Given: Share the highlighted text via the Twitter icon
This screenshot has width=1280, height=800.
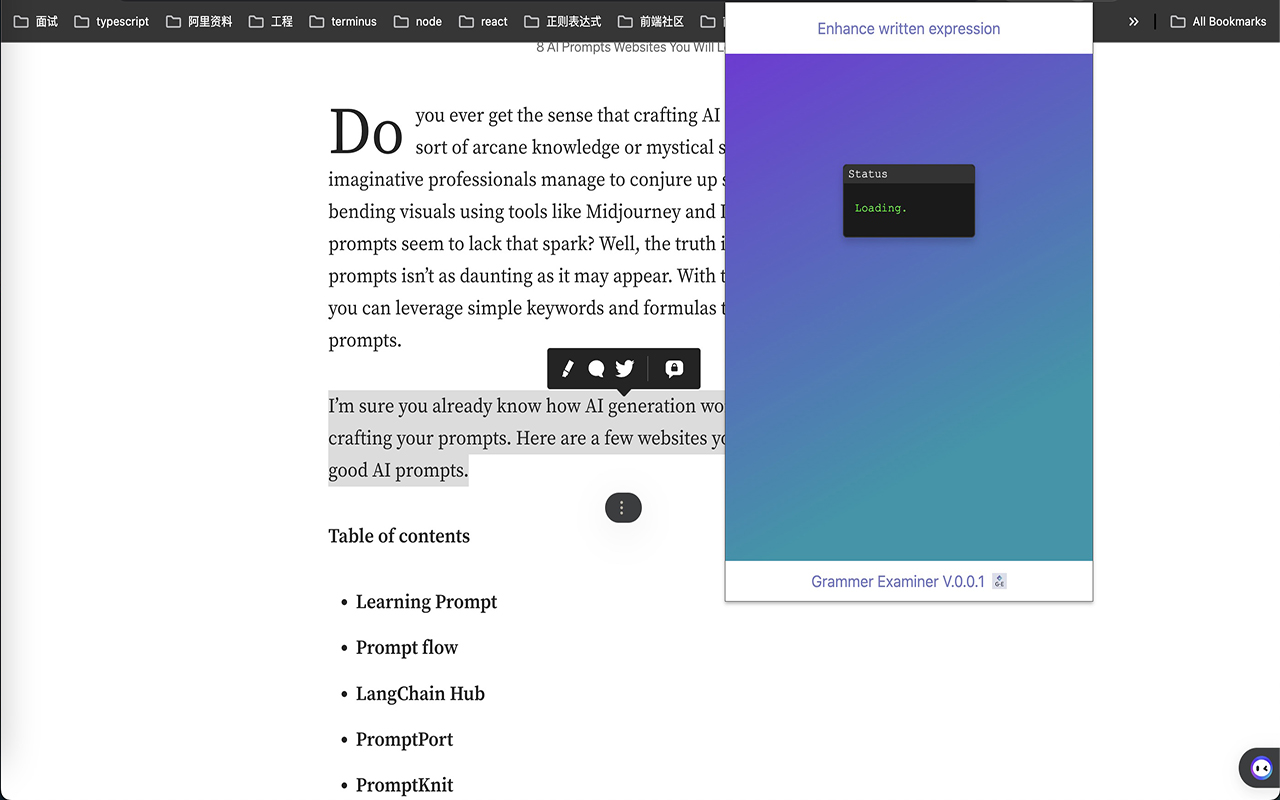Looking at the screenshot, I should click(624, 368).
